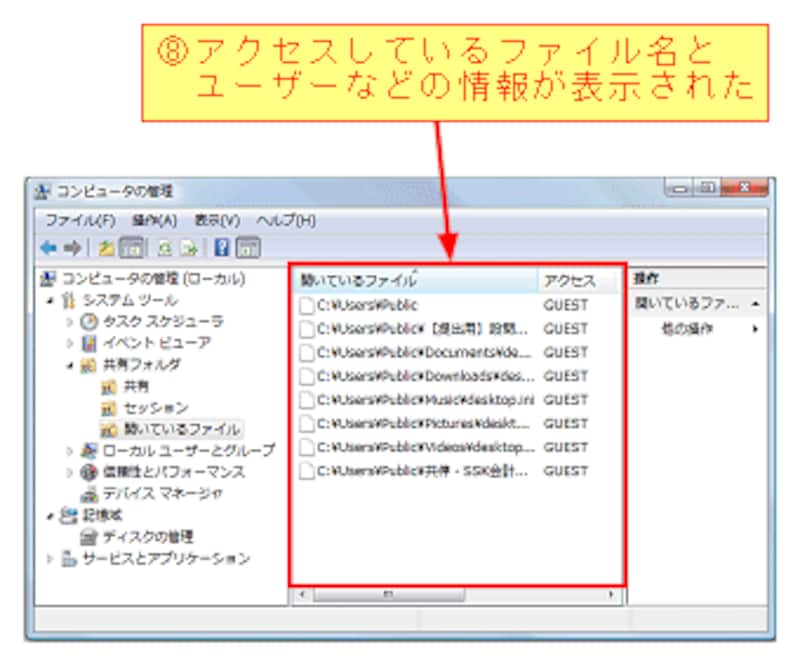Select the タスク スケジューラ clock icon
This screenshot has height=666, width=800.
pos(89,322)
